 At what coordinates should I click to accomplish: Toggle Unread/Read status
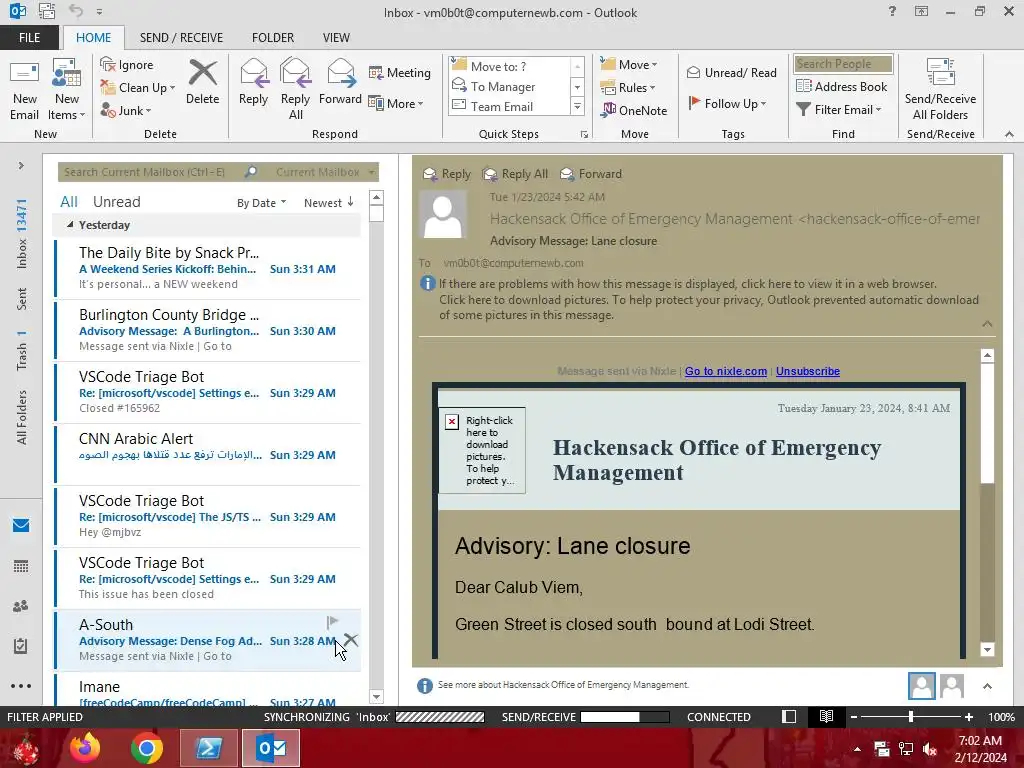[x=731, y=72]
